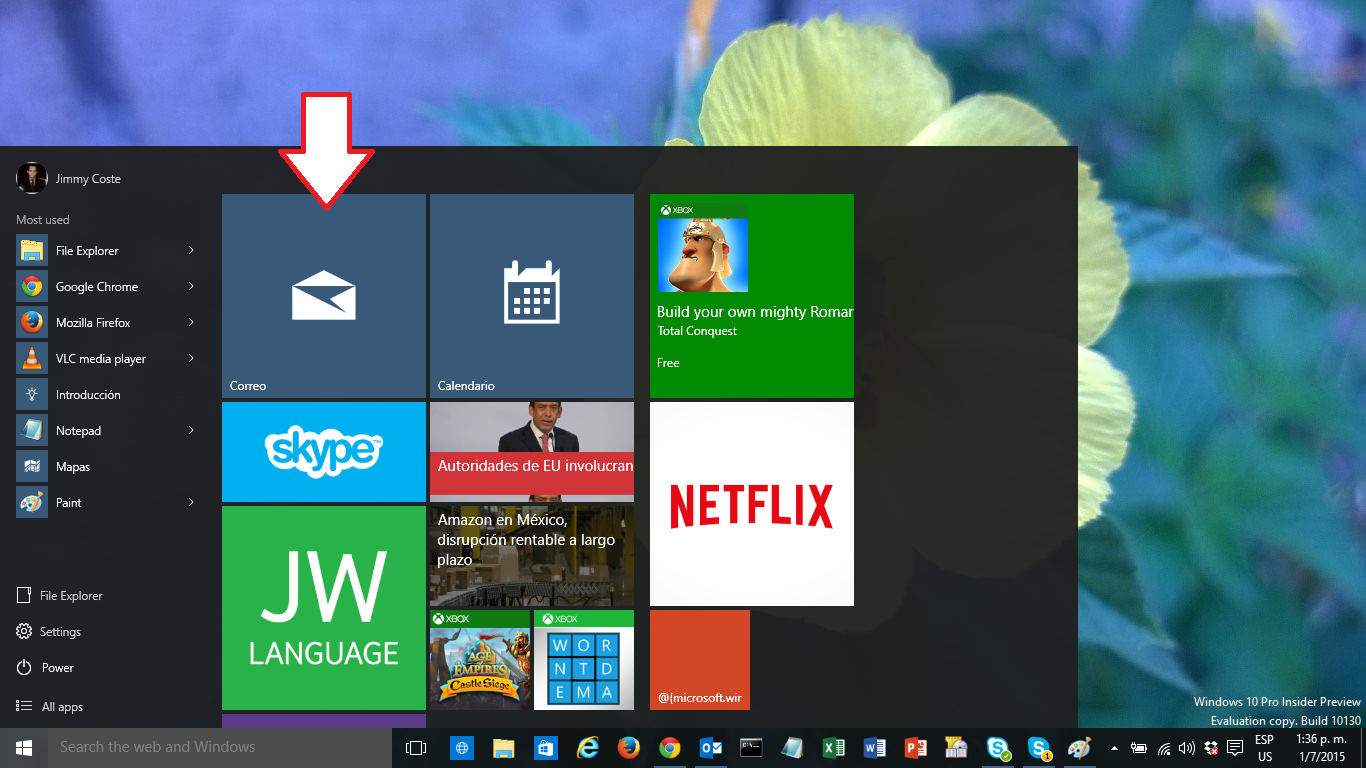
Task: Open the JW Language tile
Action: [324, 608]
